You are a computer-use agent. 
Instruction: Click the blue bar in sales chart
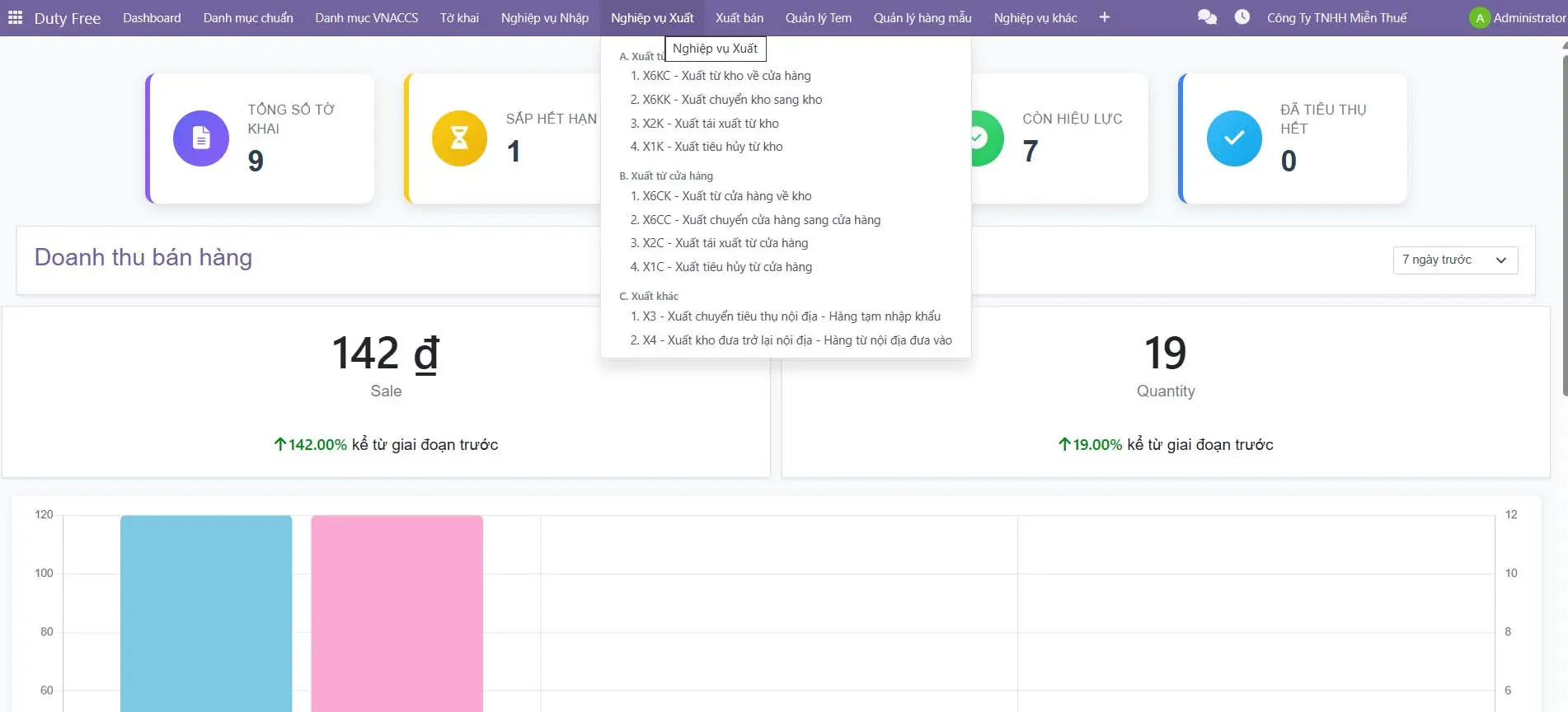click(206, 613)
